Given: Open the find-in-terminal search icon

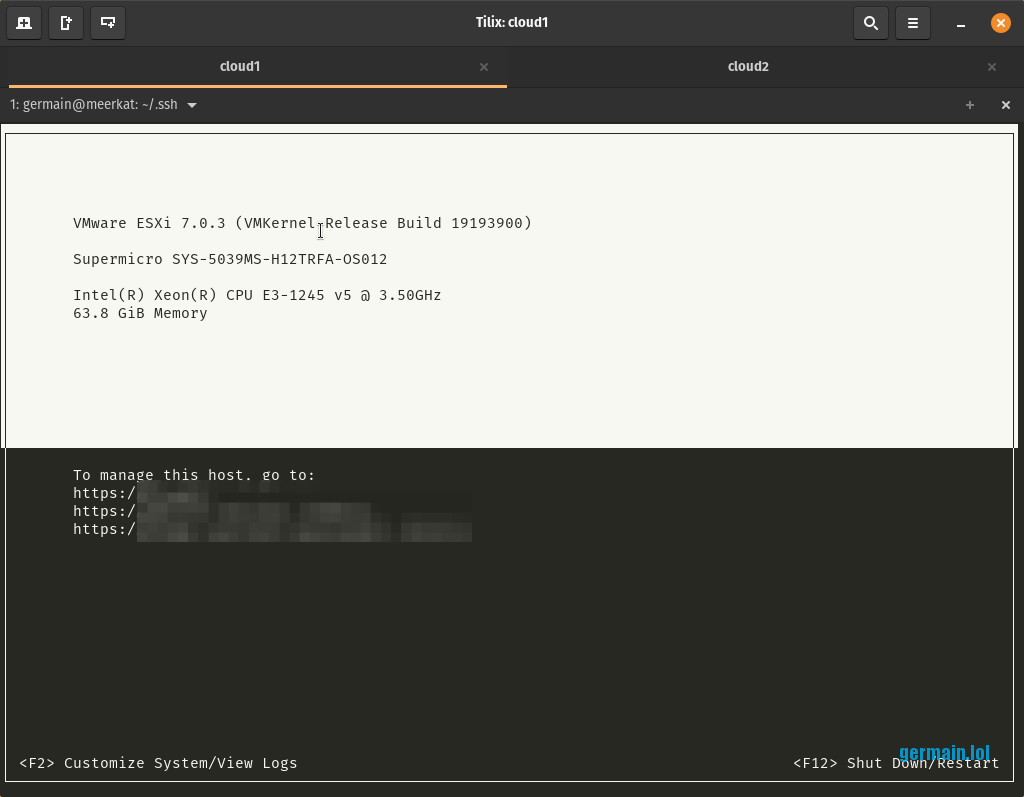Looking at the screenshot, I should pos(871,23).
